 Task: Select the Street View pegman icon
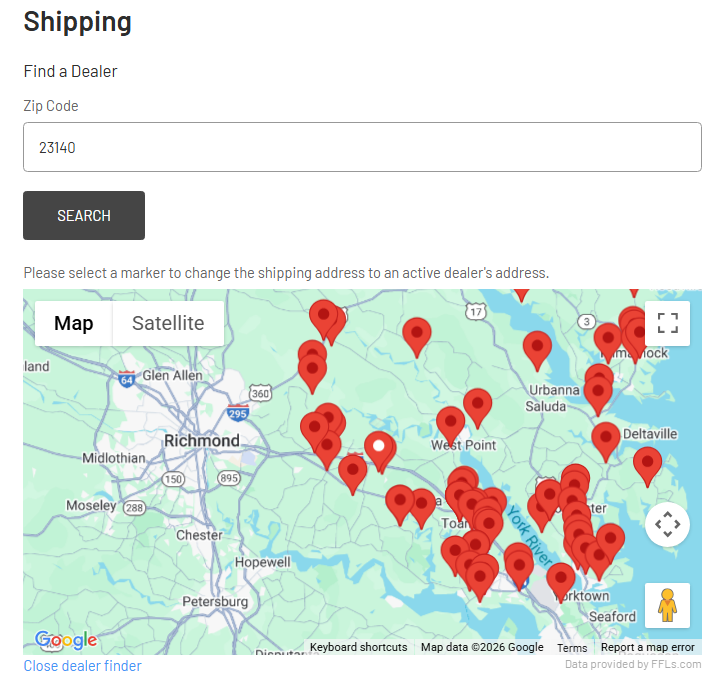667,605
